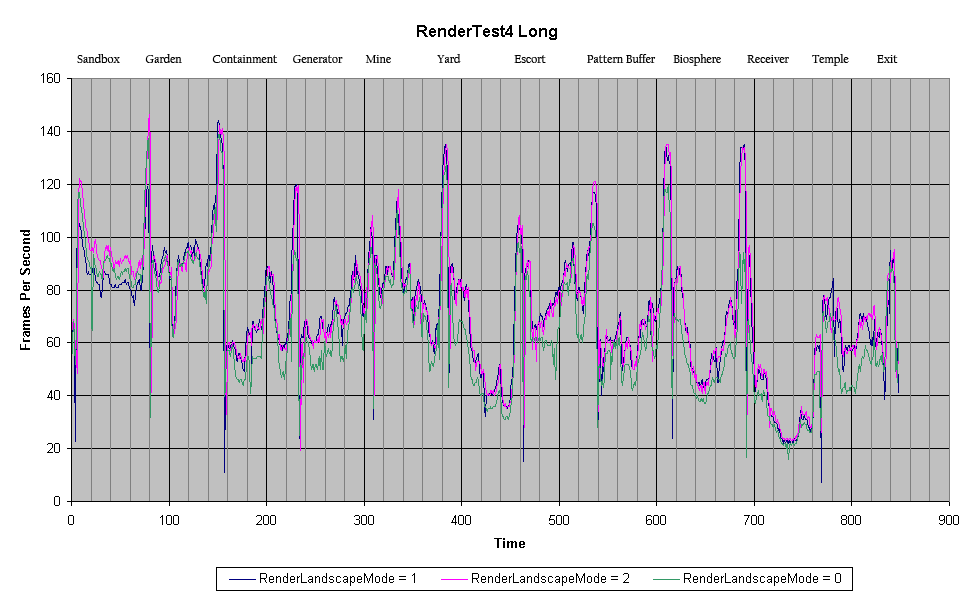Click the 160 tick on the frames axis

click(52, 78)
